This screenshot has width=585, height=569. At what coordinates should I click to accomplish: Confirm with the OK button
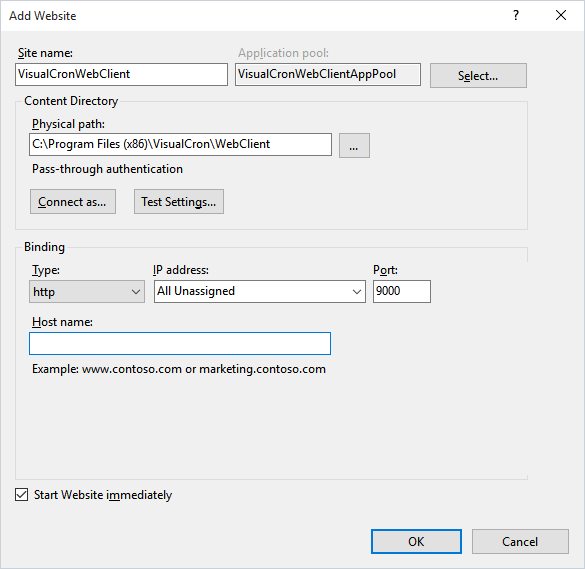tap(416, 541)
